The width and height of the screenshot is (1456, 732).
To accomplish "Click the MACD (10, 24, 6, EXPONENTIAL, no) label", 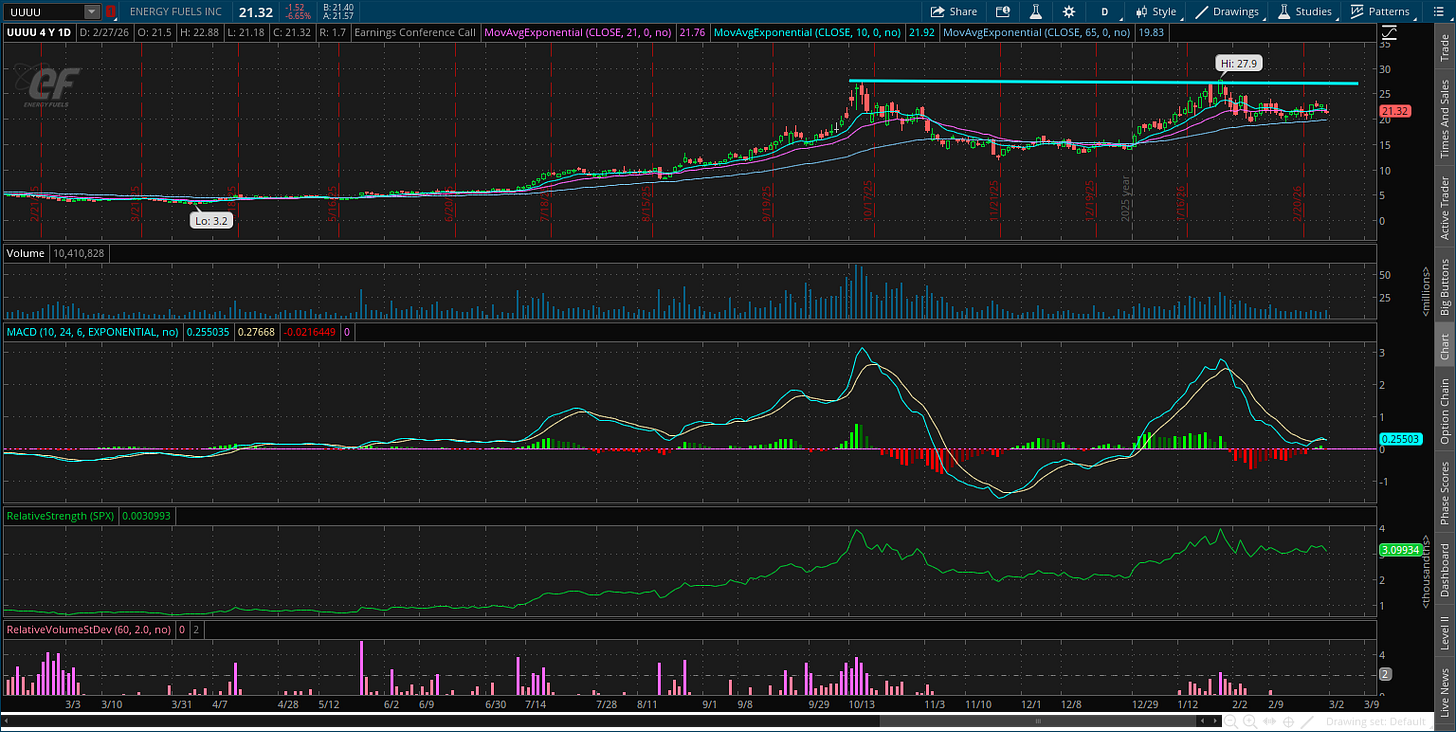I will [x=93, y=331].
